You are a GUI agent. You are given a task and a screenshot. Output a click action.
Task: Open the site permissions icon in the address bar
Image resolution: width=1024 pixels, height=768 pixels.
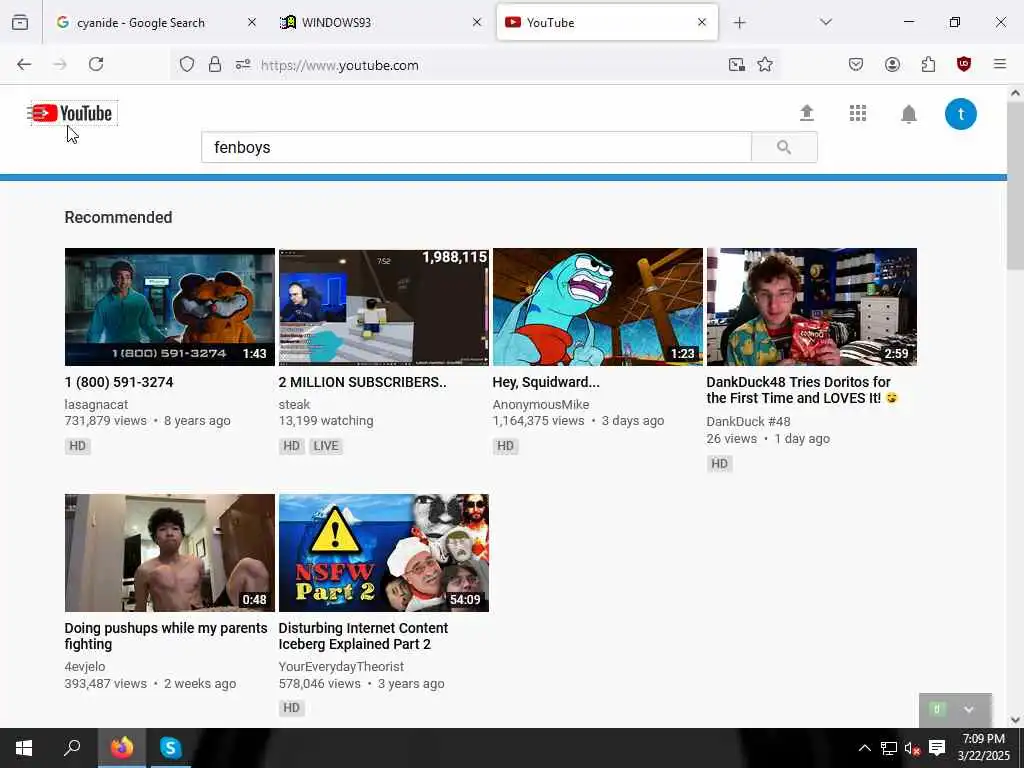(243, 65)
